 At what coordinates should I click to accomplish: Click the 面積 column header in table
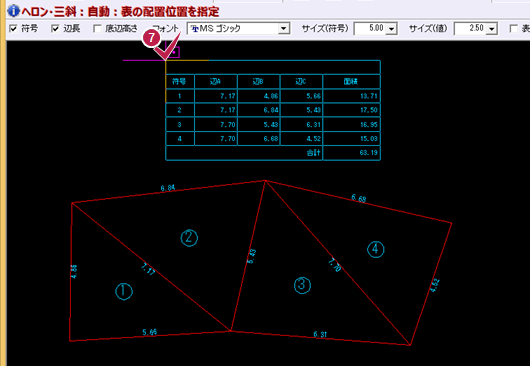click(x=351, y=81)
